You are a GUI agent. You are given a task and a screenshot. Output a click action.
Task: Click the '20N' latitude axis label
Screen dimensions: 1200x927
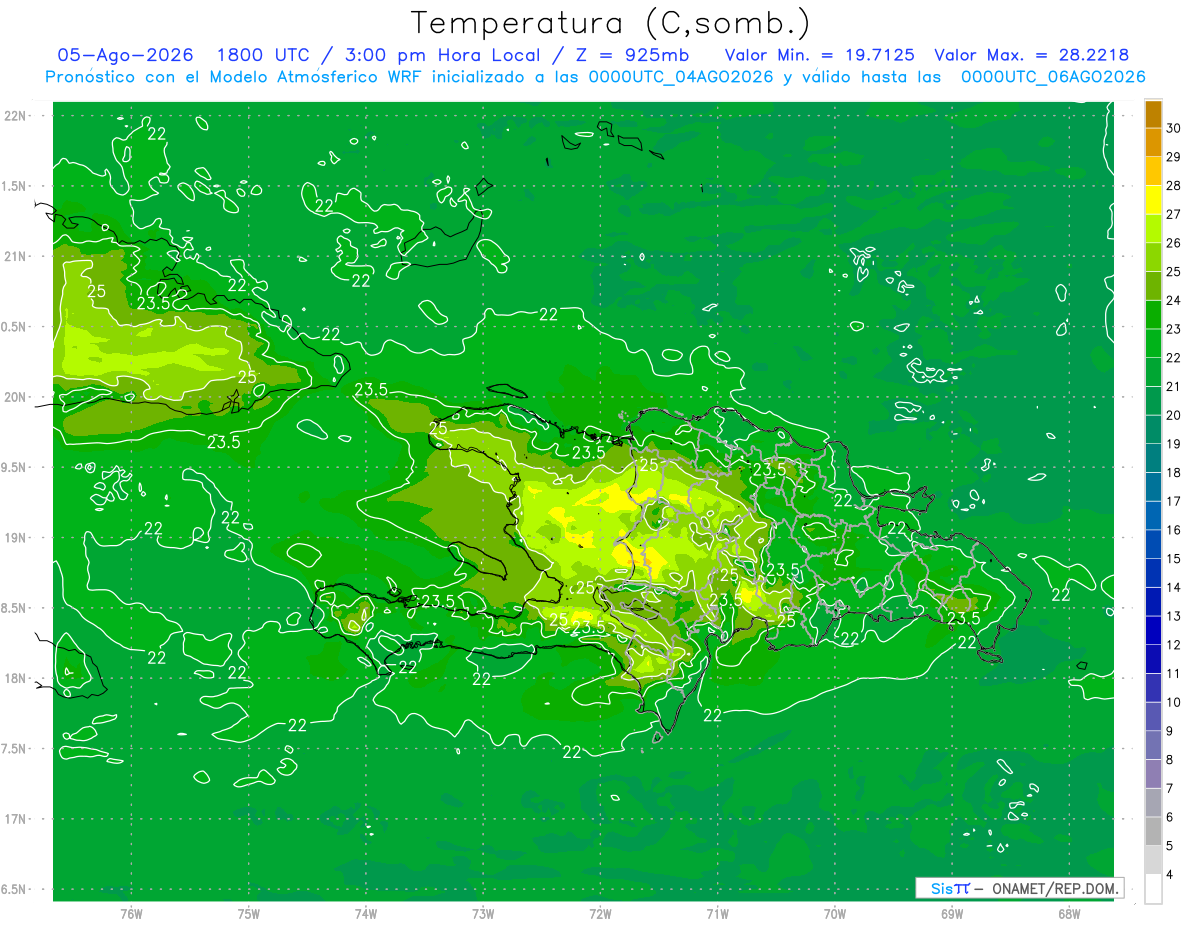[16, 397]
